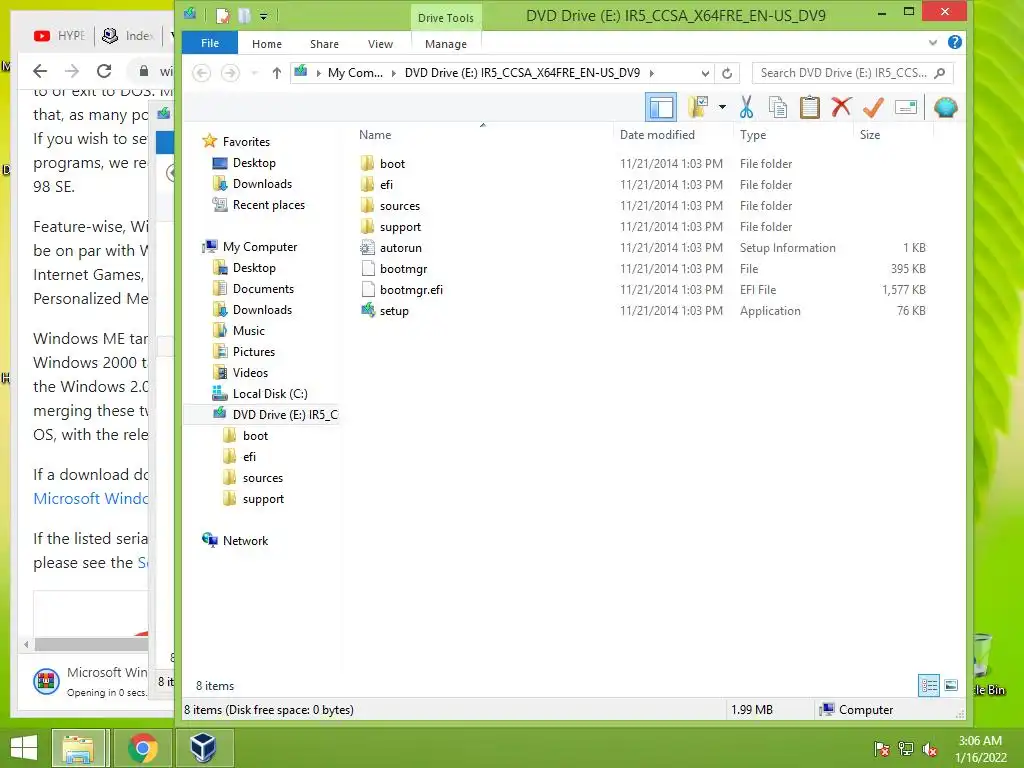Open Desktop under Favorites
Image resolution: width=1024 pixels, height=768 pixels.
coord(254,163)
